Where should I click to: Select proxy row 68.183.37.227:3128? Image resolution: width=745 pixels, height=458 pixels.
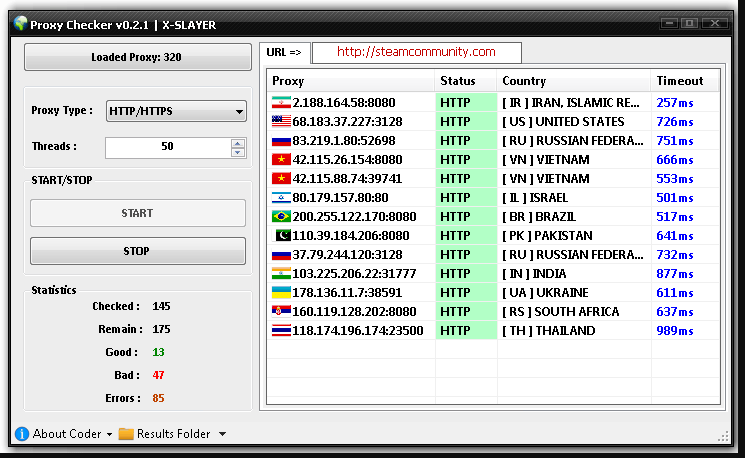coord(493,122)
